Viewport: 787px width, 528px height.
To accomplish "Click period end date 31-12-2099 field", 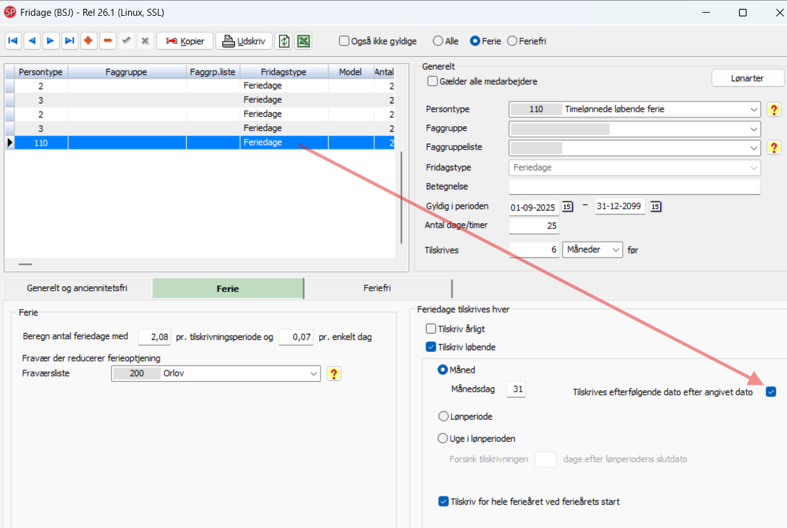I will [x=620, y=206].
